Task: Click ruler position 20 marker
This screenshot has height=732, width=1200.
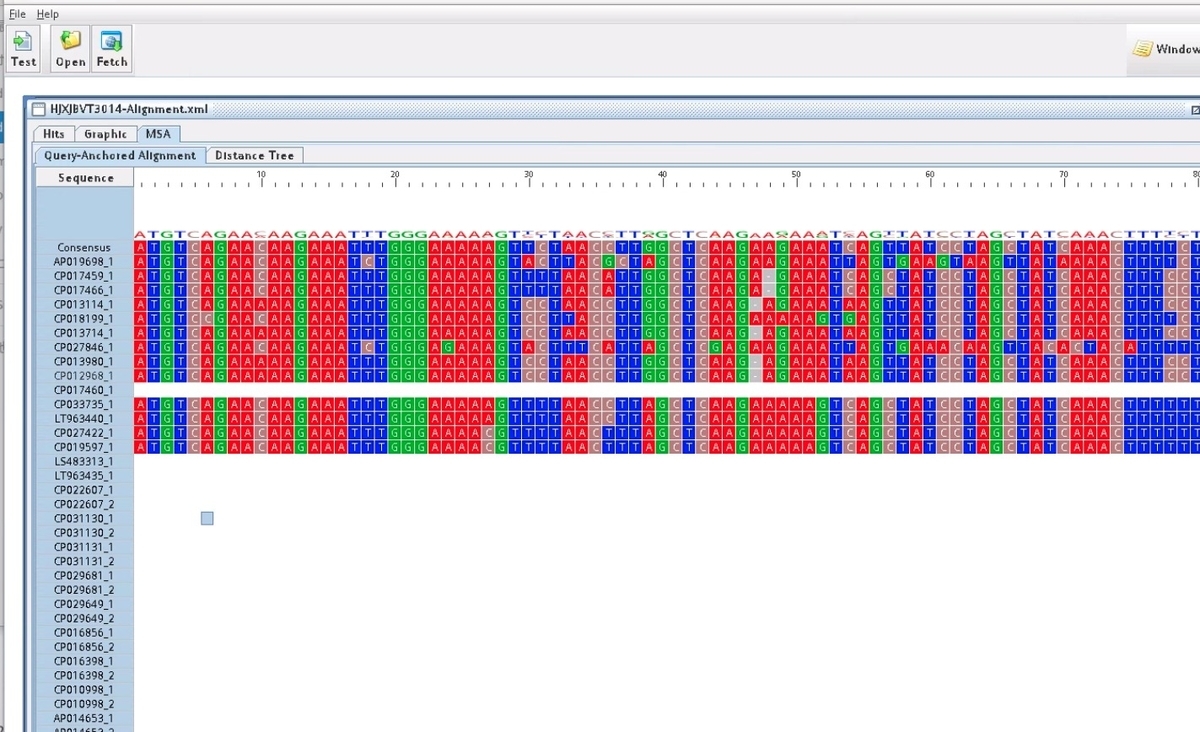Action: coord(395,174)
